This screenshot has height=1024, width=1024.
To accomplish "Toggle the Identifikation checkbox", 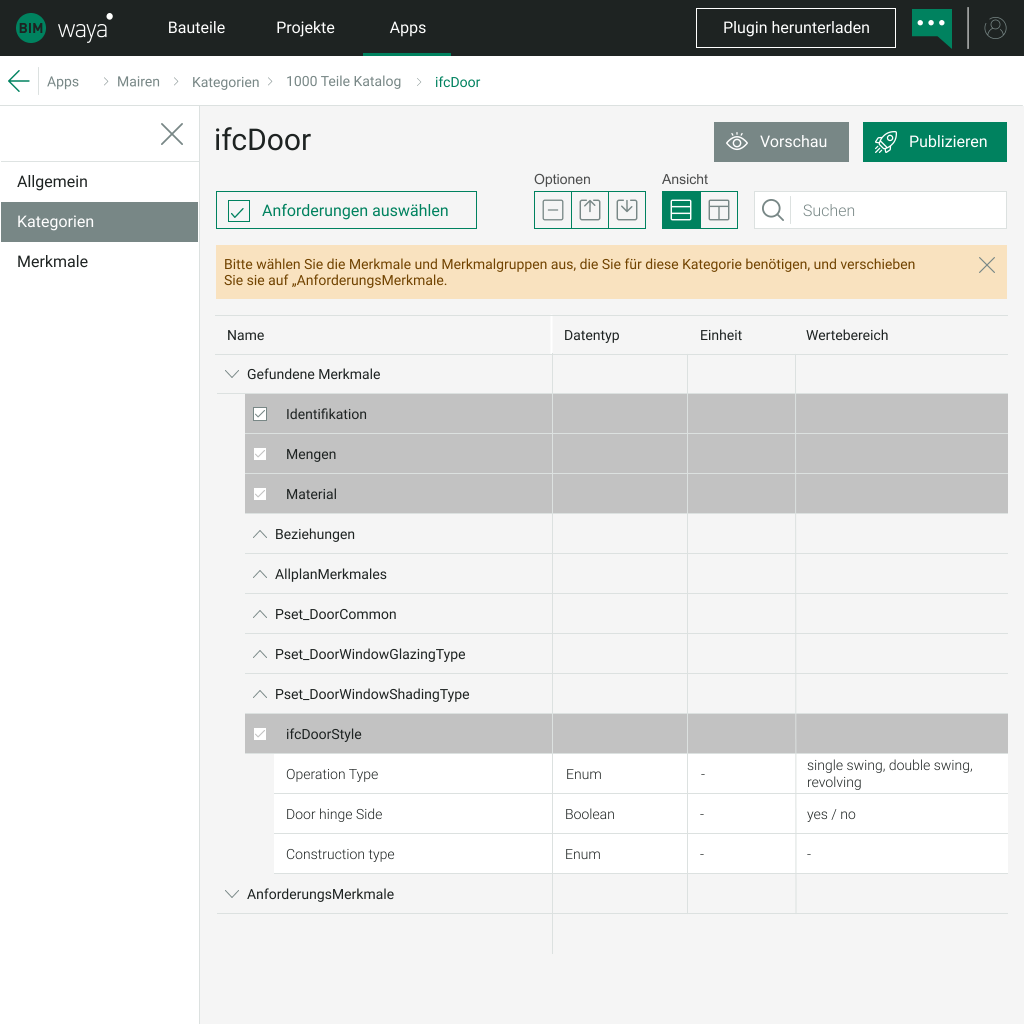I will point(260,414).
